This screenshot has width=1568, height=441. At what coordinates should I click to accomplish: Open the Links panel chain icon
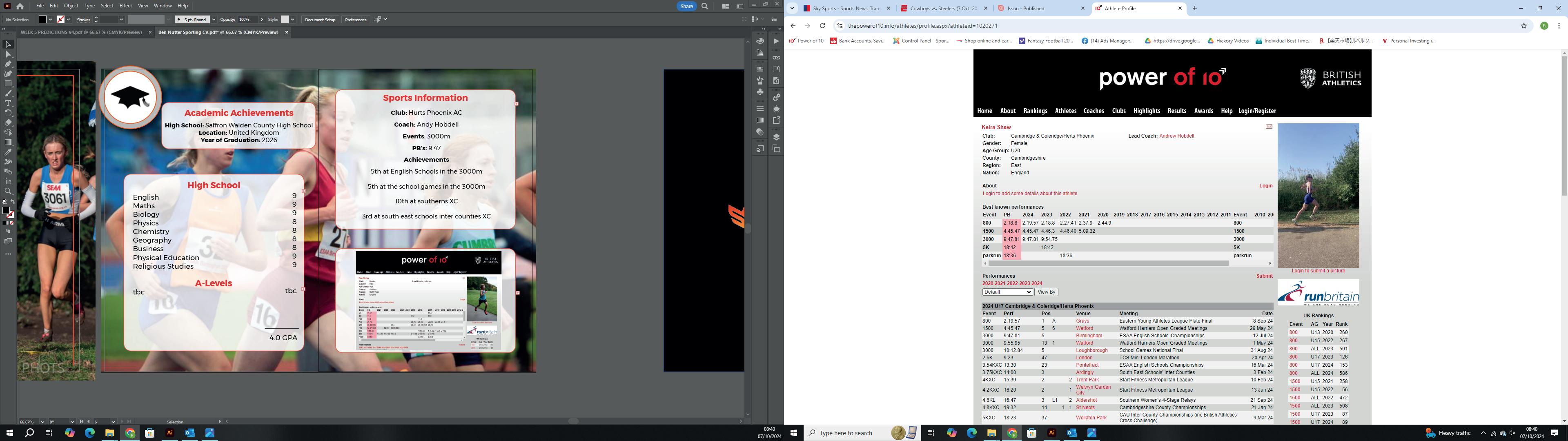coord(776,58)
